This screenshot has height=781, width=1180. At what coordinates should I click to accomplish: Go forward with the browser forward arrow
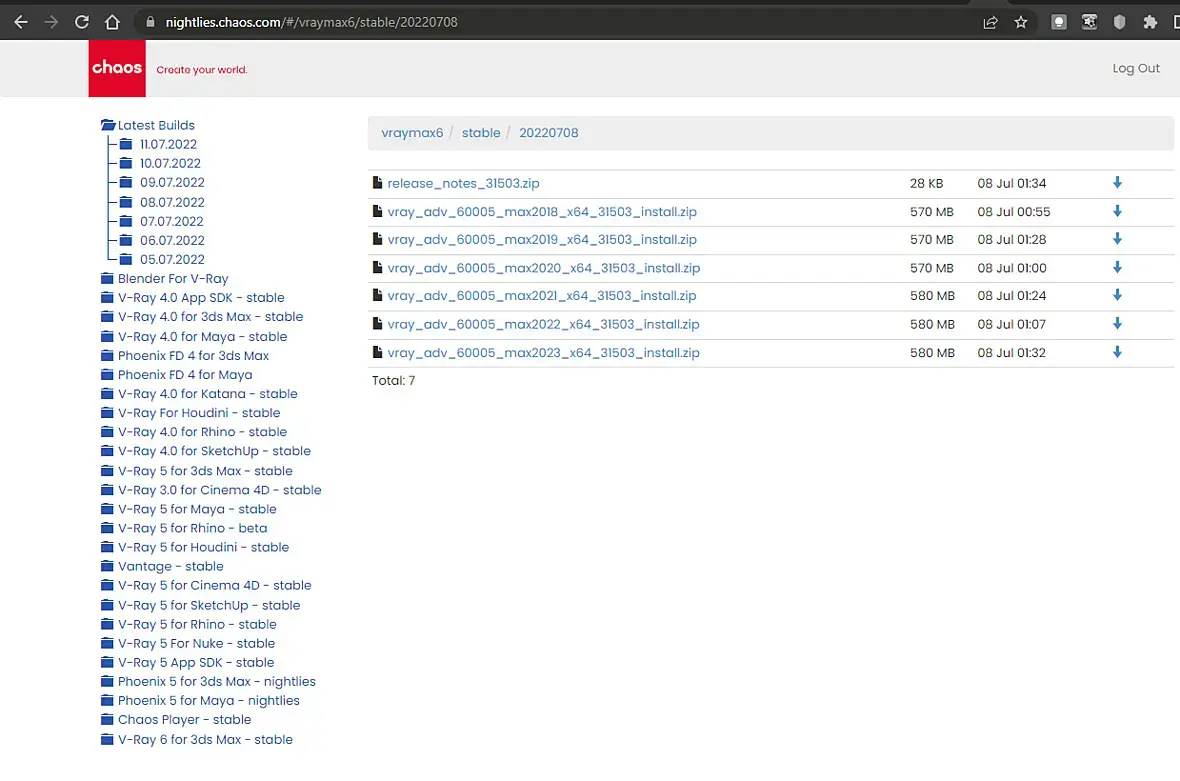point(51,22)
